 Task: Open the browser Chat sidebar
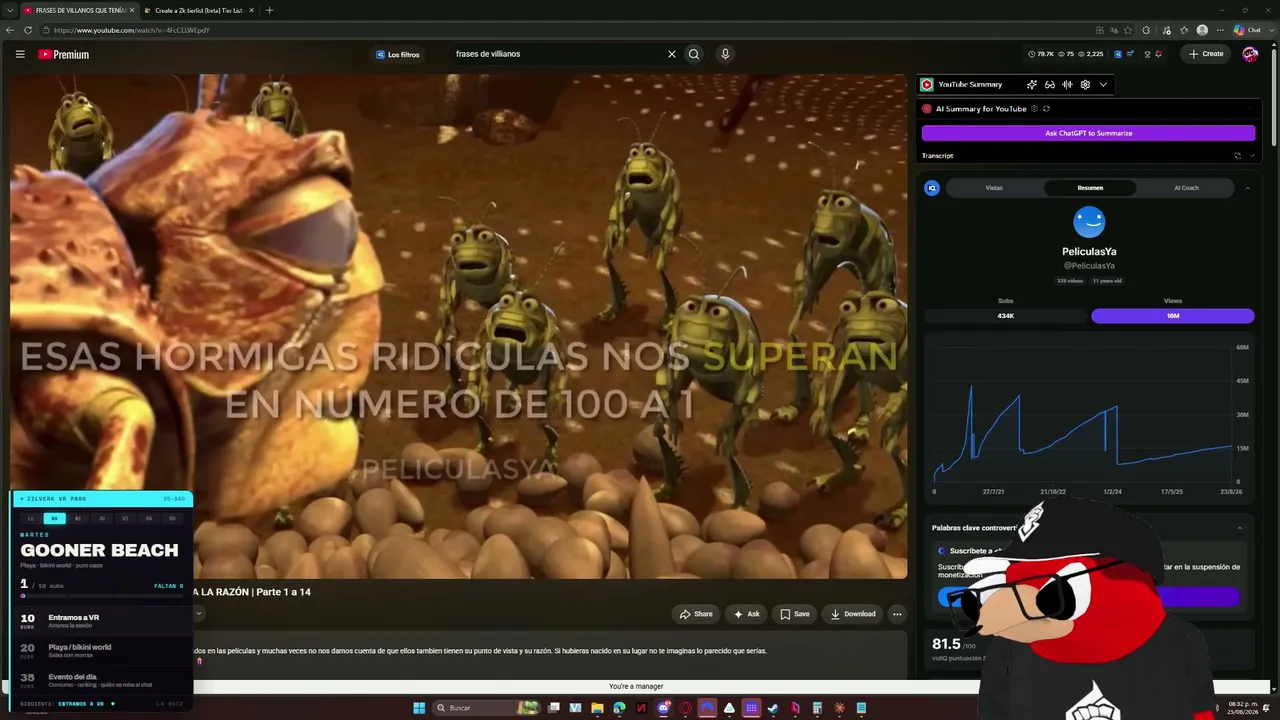click(1247, 30)
